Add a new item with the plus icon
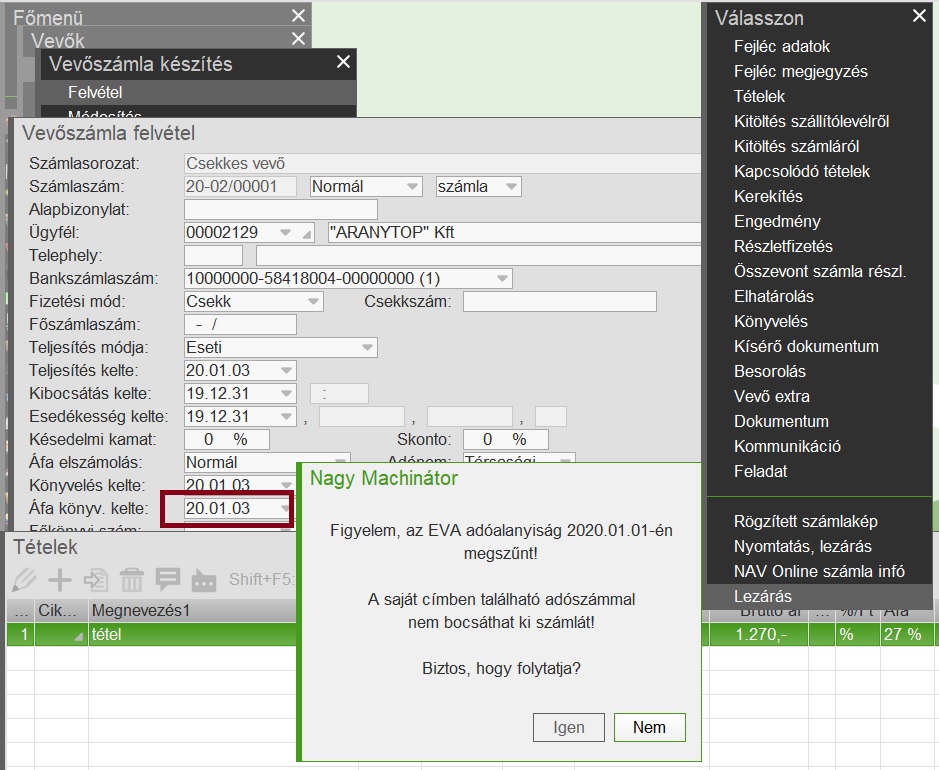The height and width of the screenshot is (770, 939). (x=60, y=580)
